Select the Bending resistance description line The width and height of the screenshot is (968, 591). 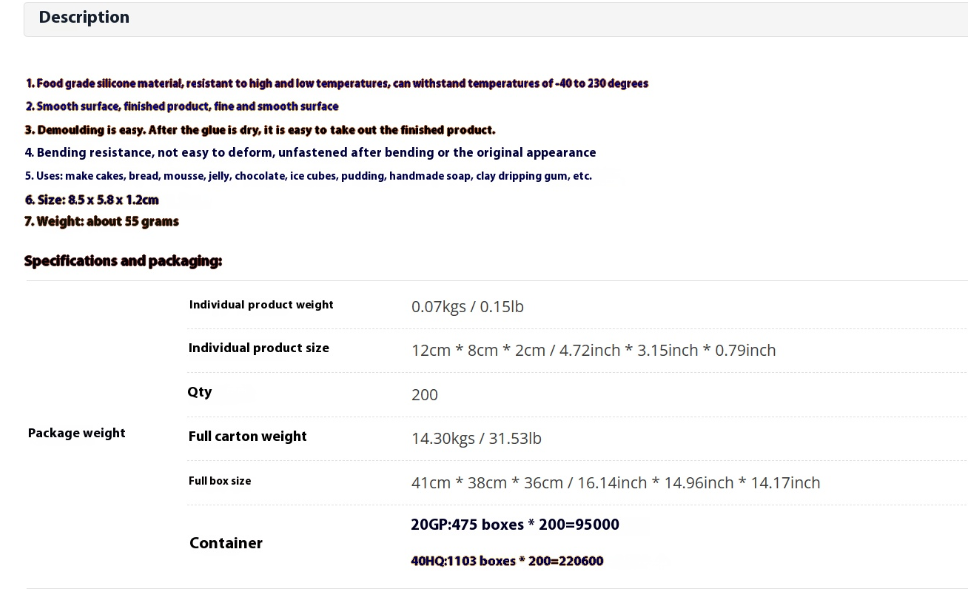(311, 153)
